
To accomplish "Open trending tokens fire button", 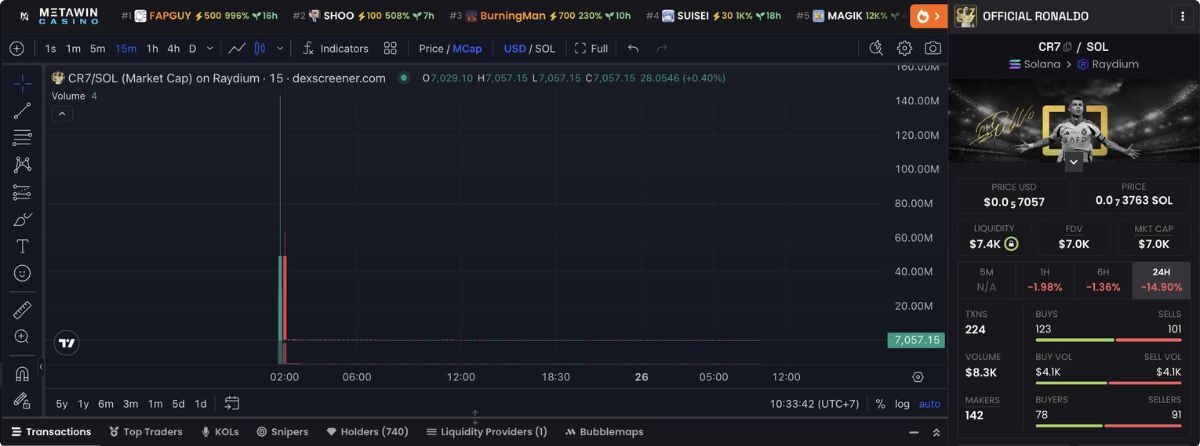I will [x=927, y=16].
